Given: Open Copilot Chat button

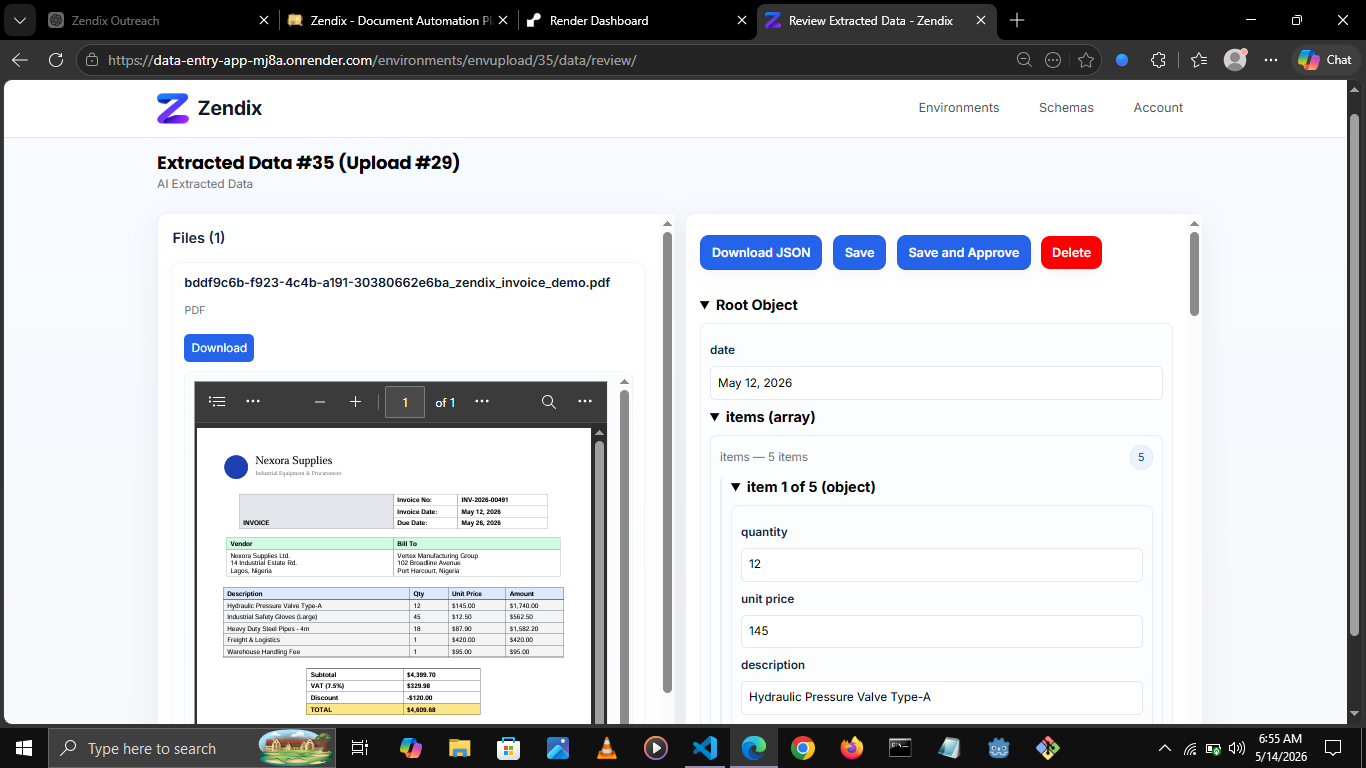Looking at the screenshot, I should coord(1325,60).
